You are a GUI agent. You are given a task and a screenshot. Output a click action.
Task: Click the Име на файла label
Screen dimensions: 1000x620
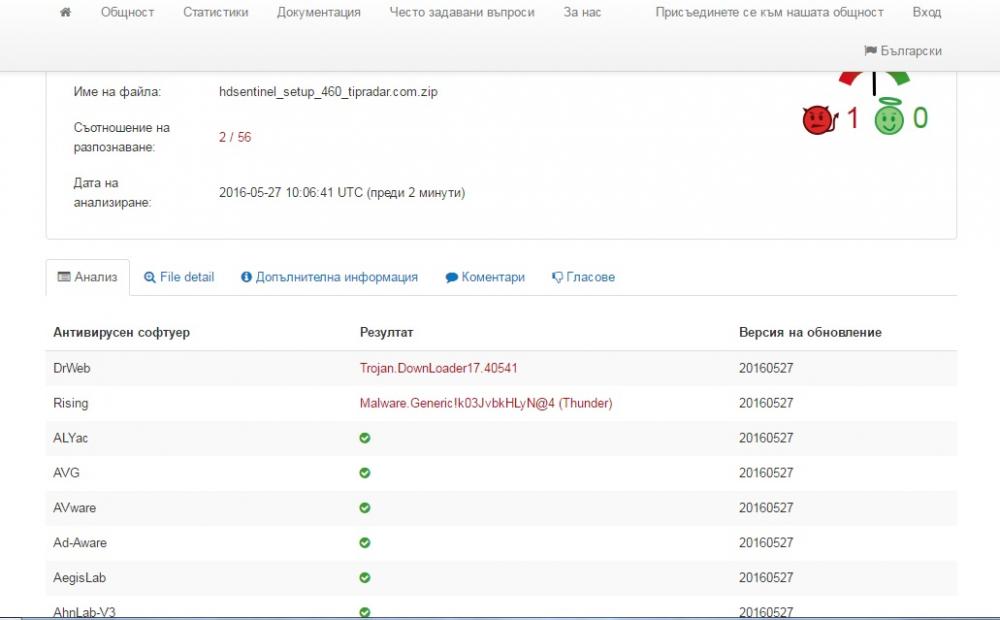(x=117, y=92)
